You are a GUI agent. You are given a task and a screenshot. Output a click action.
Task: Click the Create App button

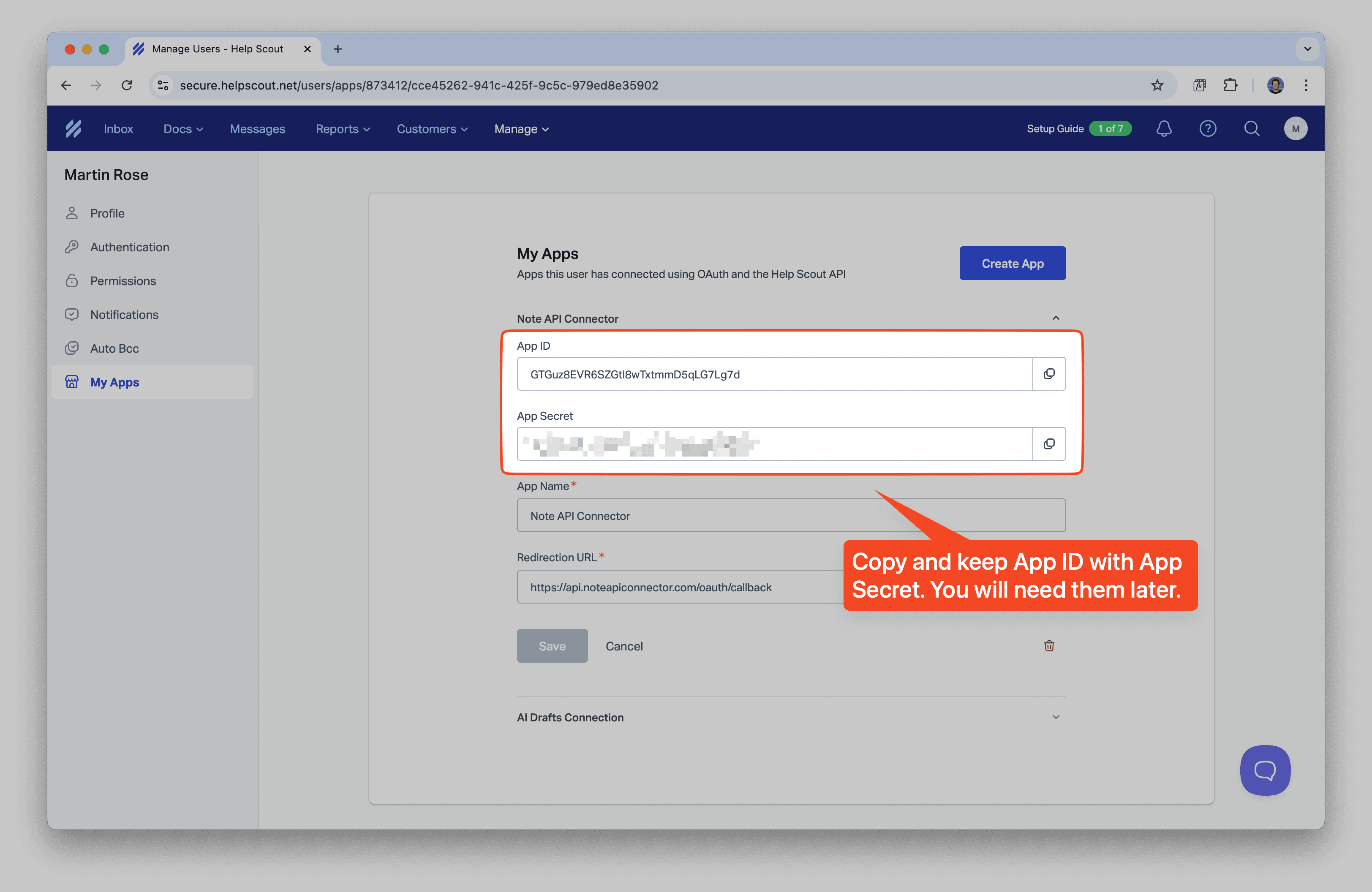click(1012, 264)
